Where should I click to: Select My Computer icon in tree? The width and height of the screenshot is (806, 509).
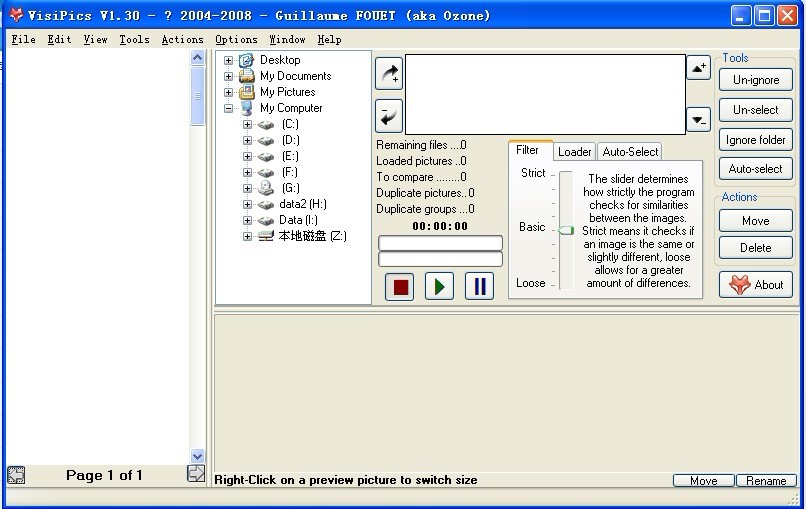point(247,108)
